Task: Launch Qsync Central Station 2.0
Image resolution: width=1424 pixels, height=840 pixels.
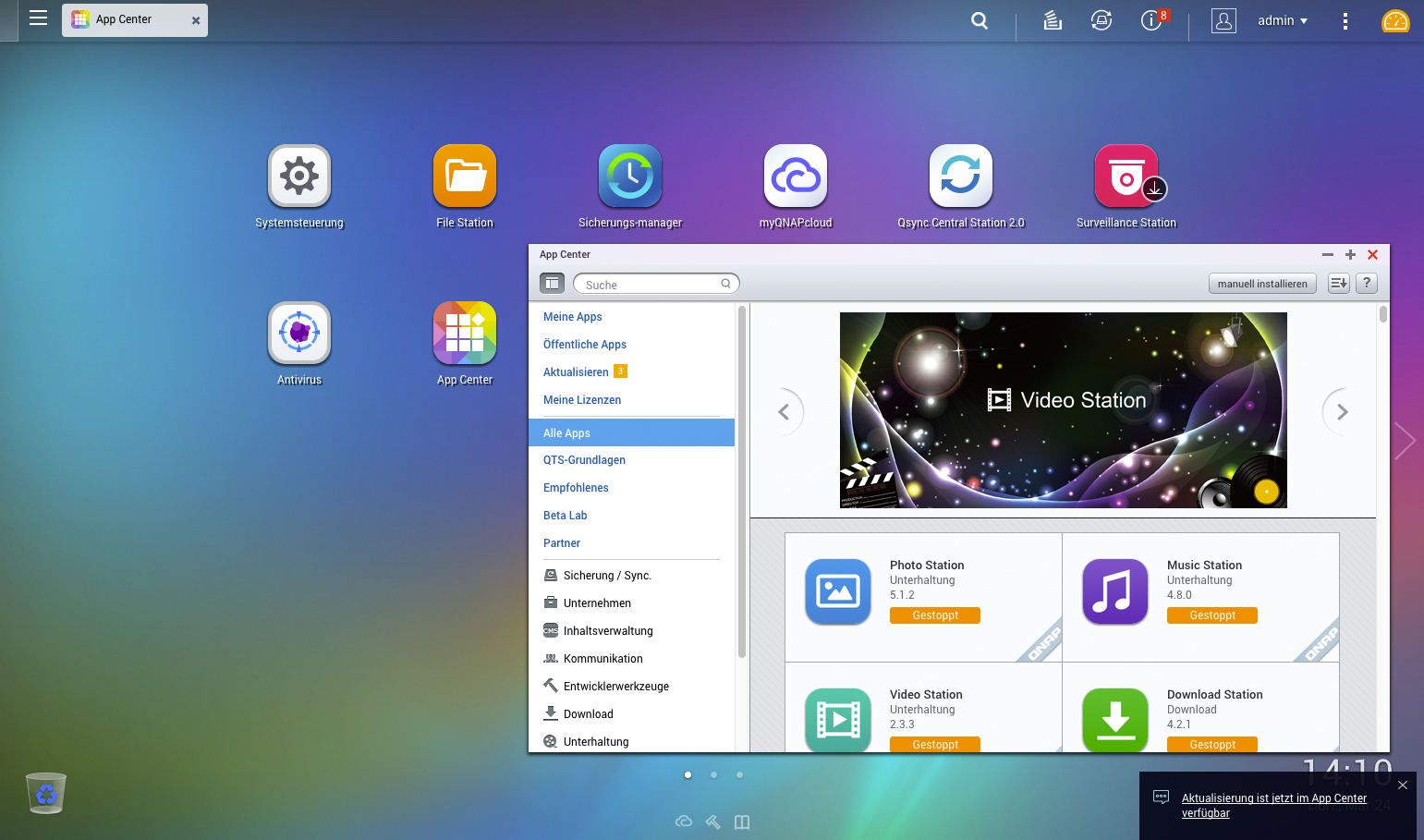Action: (x=961, y=176)
